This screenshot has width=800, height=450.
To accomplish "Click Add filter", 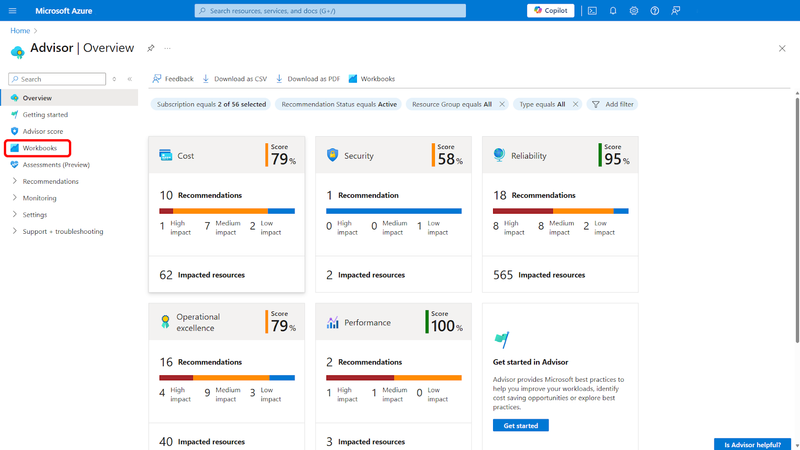I will click(x=613, y=104).
